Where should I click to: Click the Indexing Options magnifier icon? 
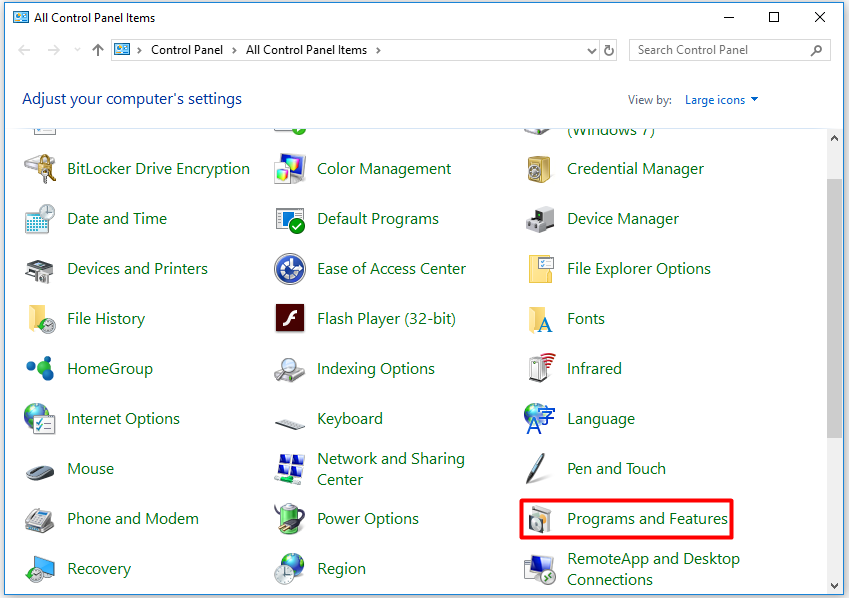(289, 370)
